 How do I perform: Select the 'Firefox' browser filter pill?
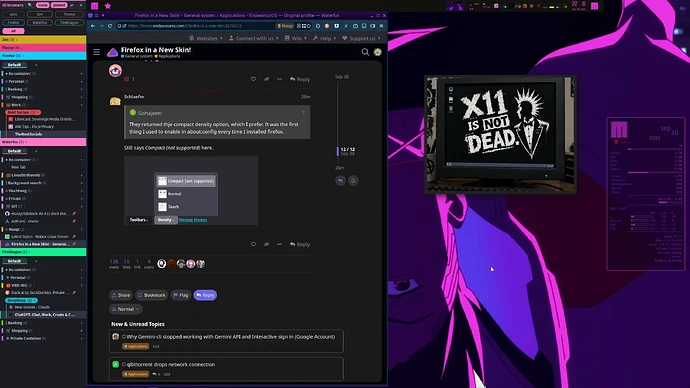[14, 22]
